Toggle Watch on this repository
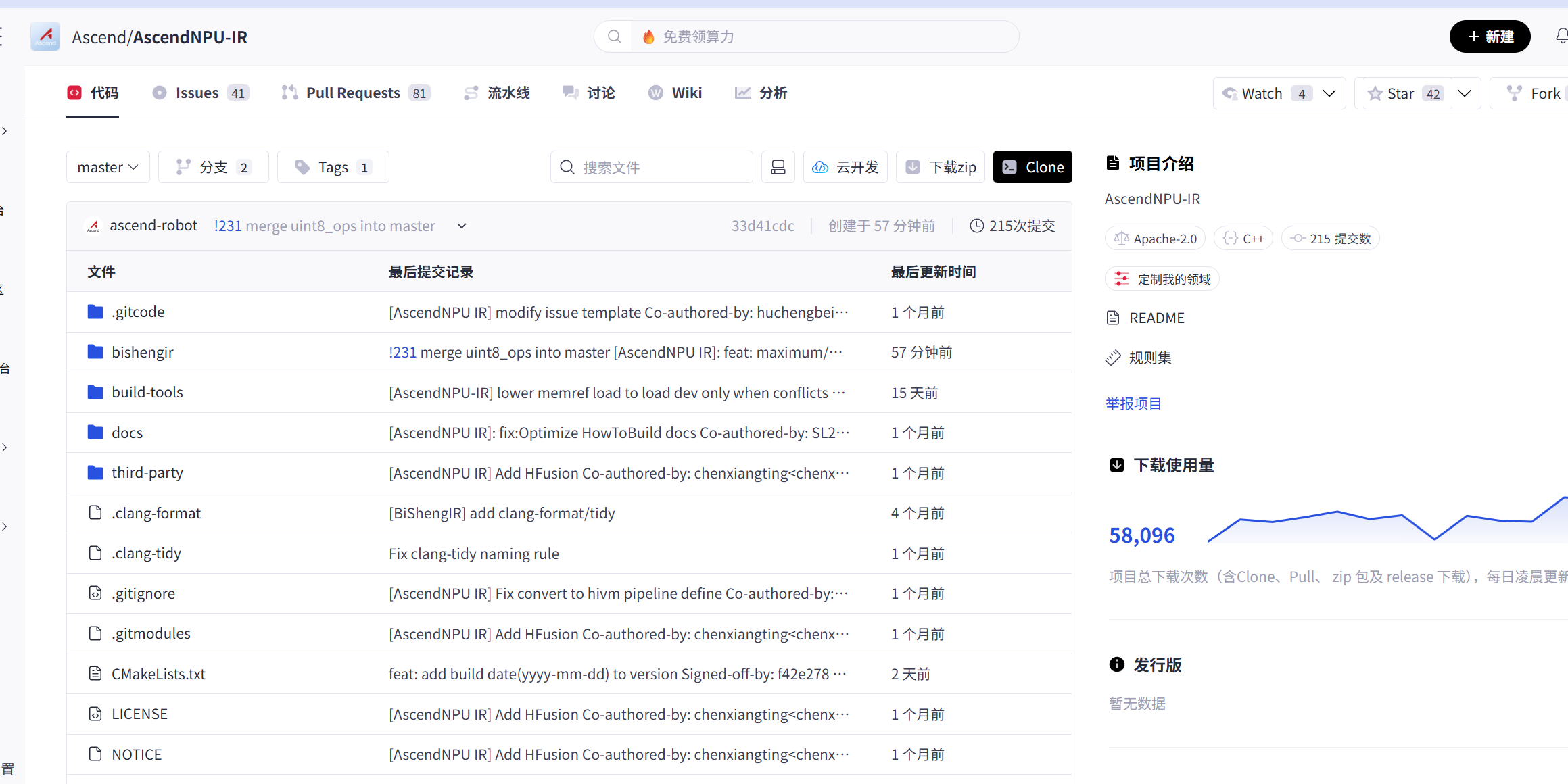Screen dimensions: 1568x784 1262,93
